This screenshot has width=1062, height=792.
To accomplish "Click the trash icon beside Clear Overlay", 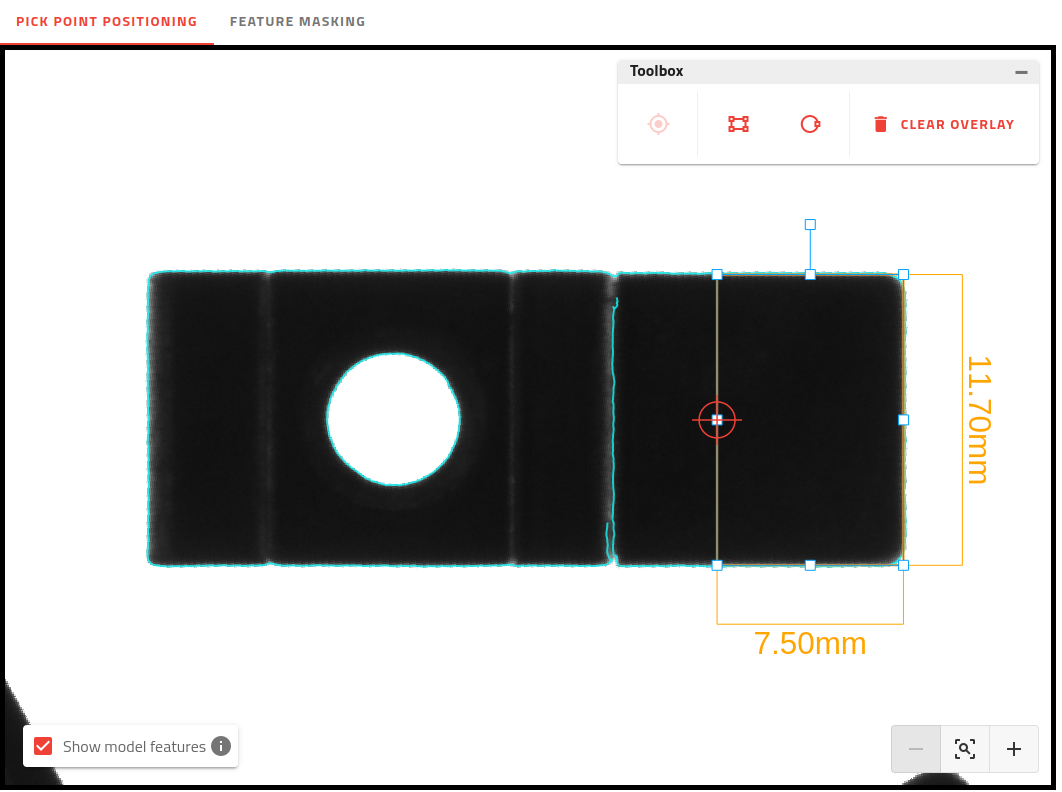I will [x=880, y=124].
